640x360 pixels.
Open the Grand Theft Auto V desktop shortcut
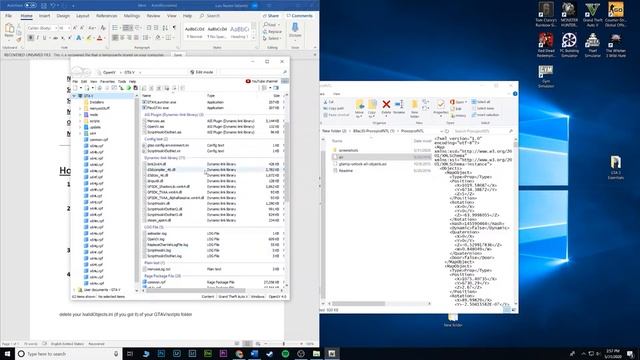[592, 15]
